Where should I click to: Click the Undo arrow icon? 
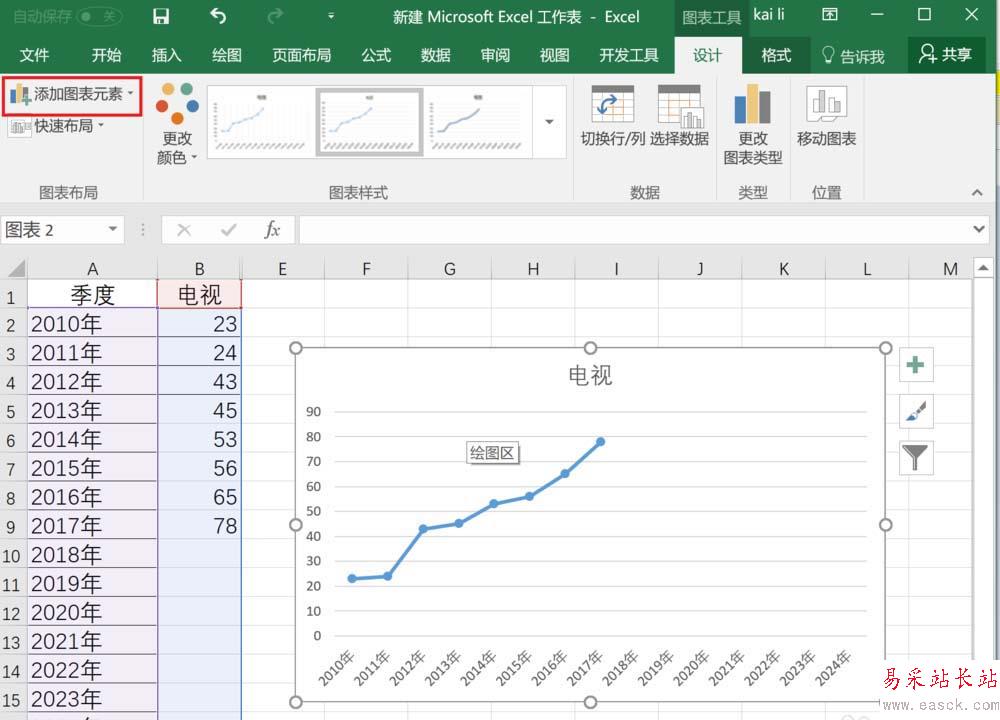218,16
